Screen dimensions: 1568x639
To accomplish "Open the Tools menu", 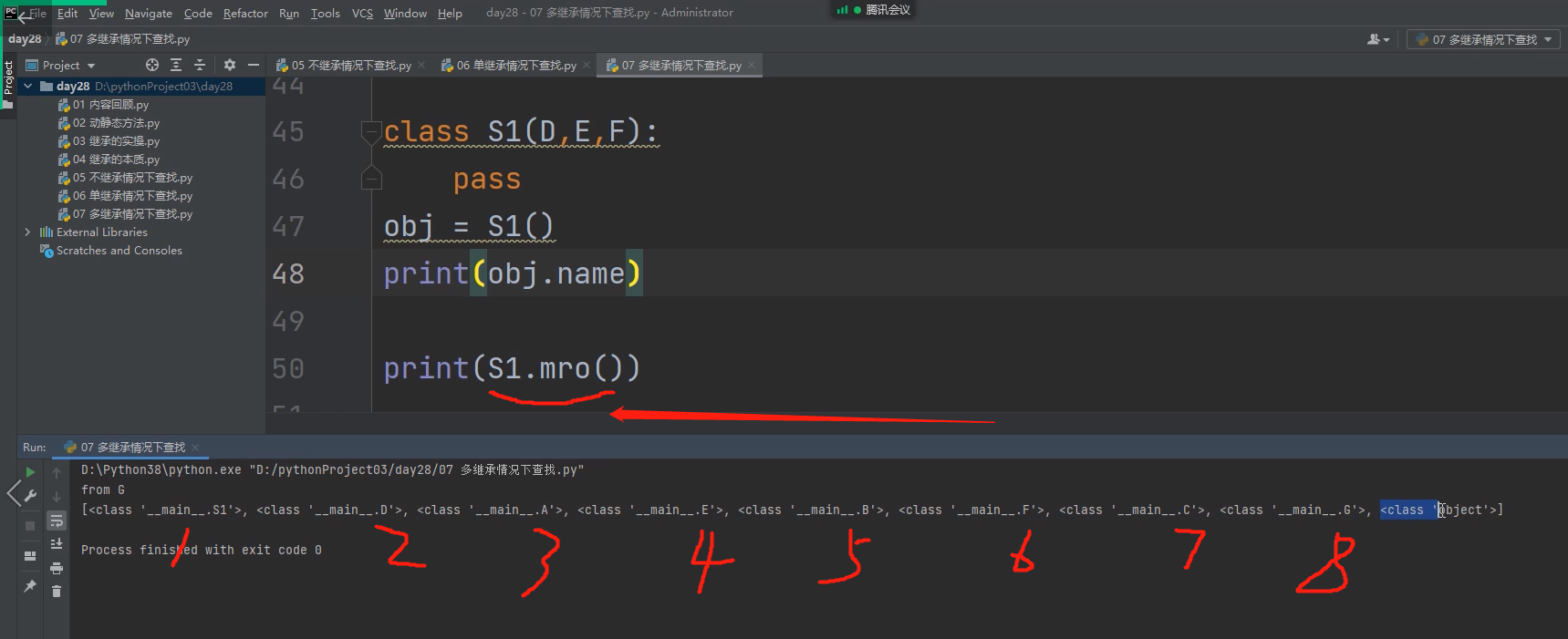I will 325,13.
